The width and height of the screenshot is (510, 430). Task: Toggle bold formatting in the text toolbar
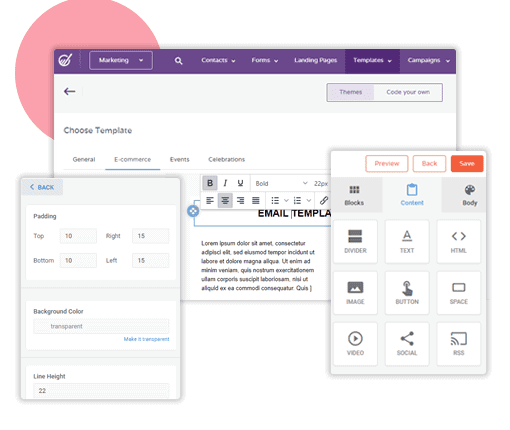(210, 183)
